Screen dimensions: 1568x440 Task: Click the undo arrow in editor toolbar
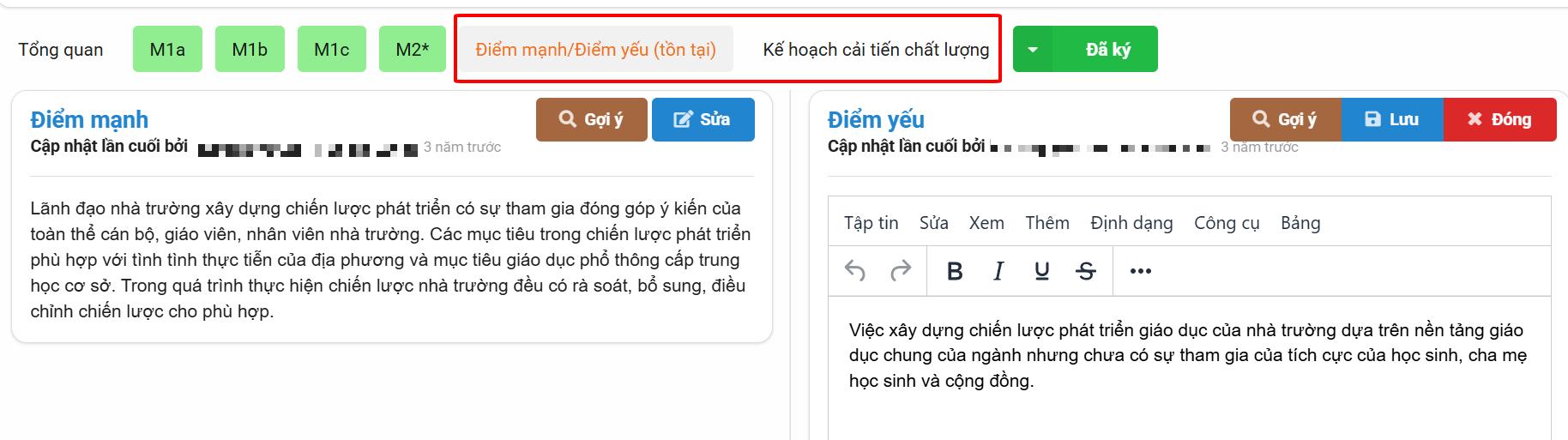[855, 271]
